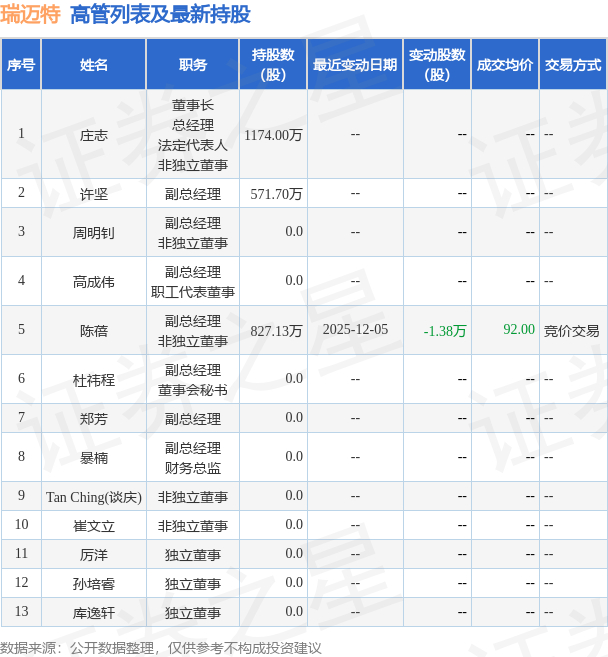The width and height of the screenshot is (608, 657).
Task: Click the date 2025-12-05
Action: 355,329
